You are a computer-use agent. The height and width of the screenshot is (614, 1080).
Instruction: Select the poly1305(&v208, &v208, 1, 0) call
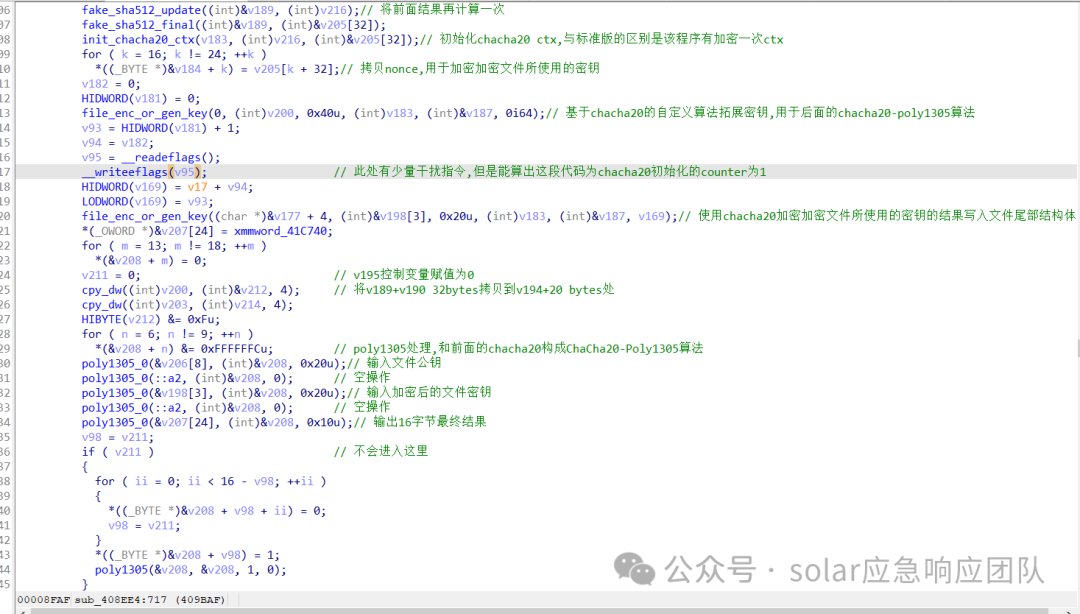tap(190, 570)
